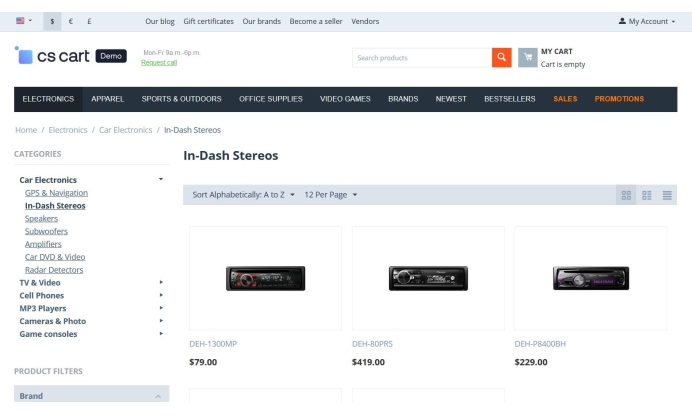
Task: Select euro currency symbol
Action: 71,21
